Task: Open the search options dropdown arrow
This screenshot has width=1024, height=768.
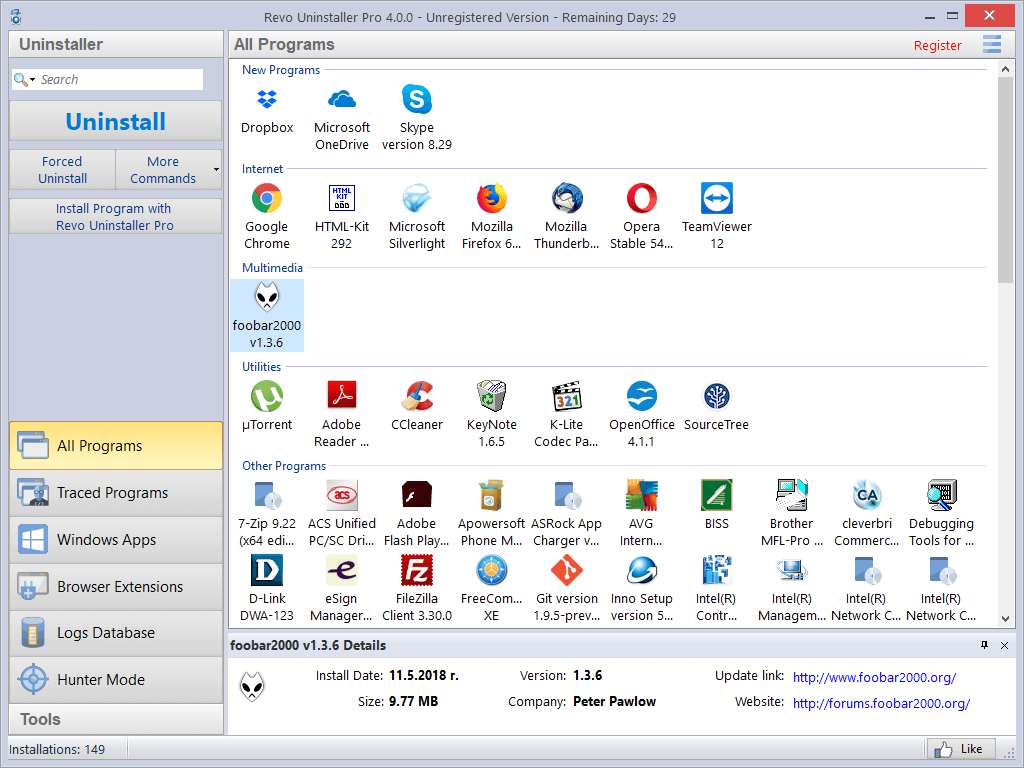Action: 32,78
